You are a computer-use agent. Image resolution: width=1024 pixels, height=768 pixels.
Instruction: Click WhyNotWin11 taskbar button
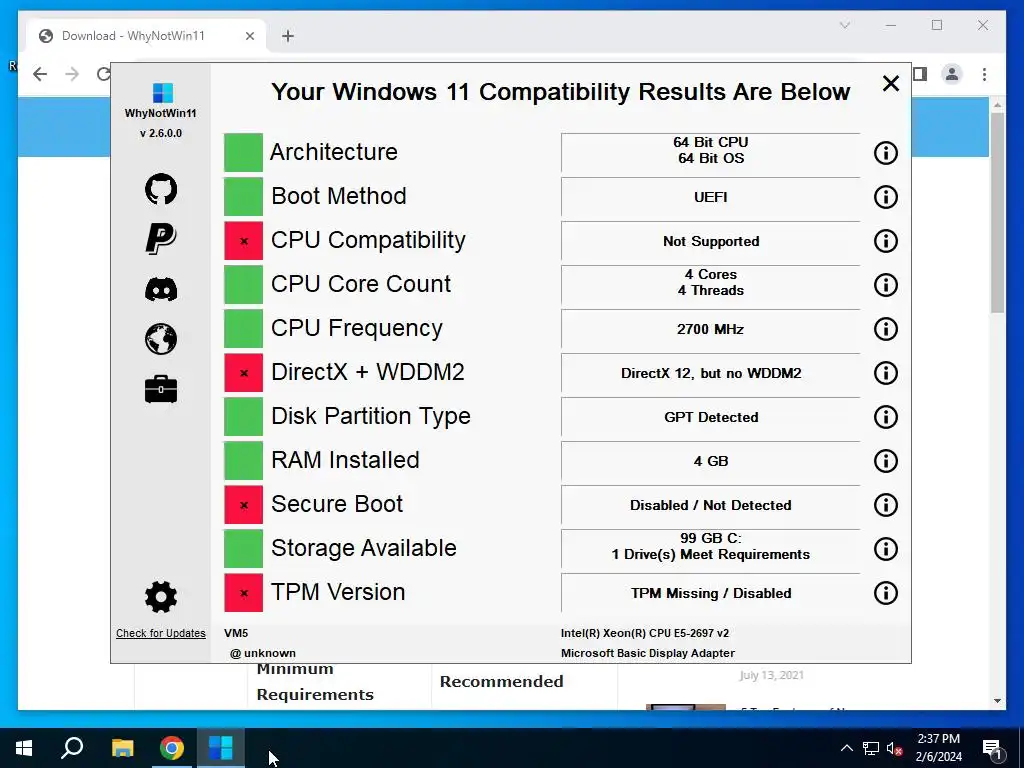221,748
